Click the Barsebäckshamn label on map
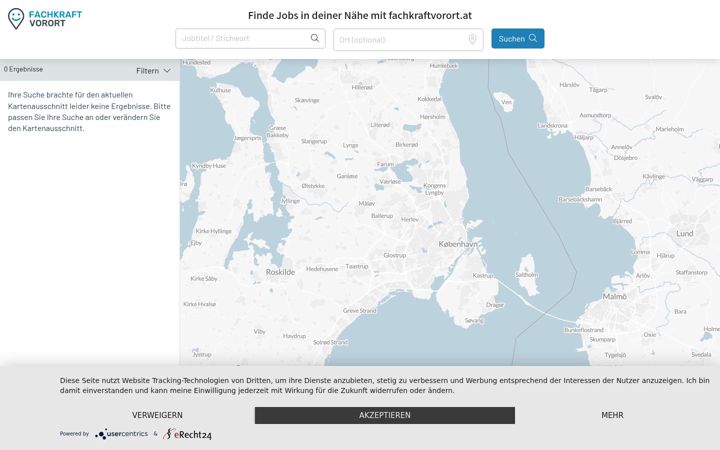This screenshot has width=720, height=450. pos(580,200)
